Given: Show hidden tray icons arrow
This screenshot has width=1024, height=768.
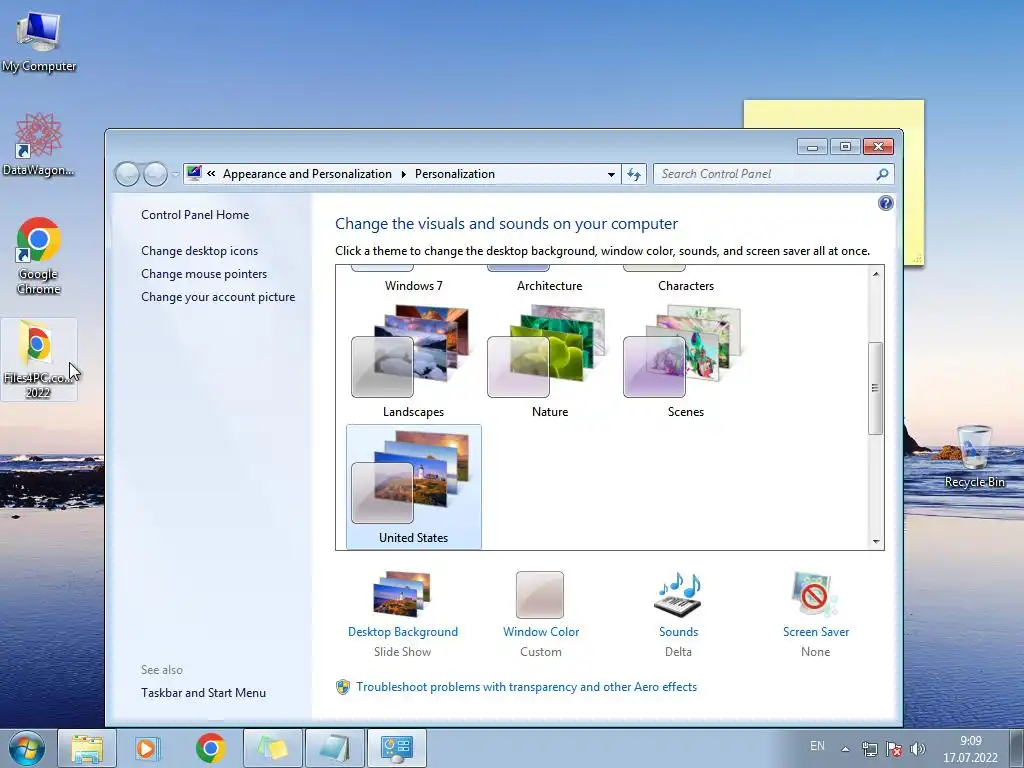Looking at the screenshot, I should click(845, 749).
